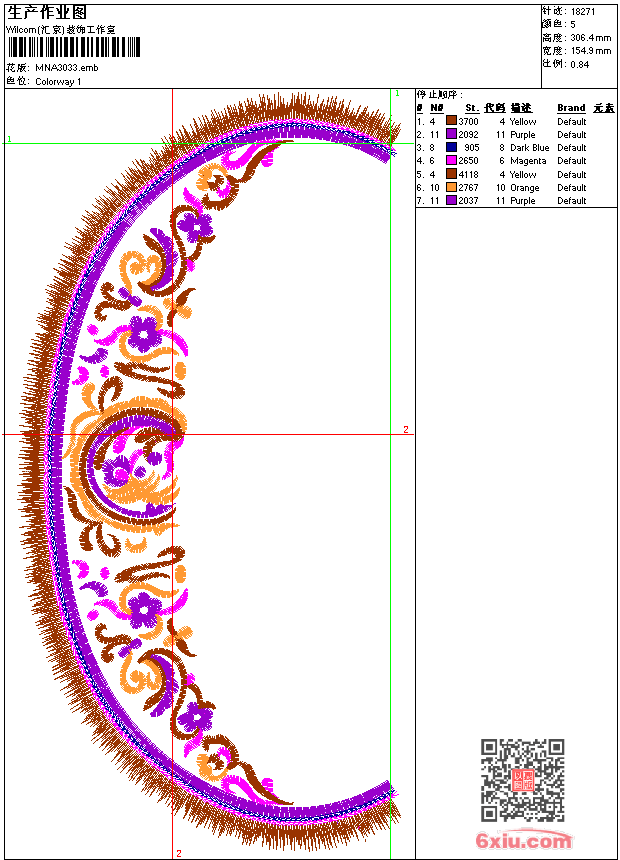Click file name MNA3033.emb
Viewport: 620px width, 860px height.
tap(67, 68)
